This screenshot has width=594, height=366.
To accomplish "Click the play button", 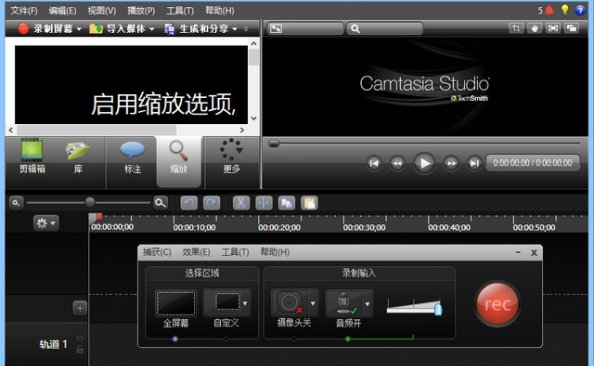I will coord(424,163).
